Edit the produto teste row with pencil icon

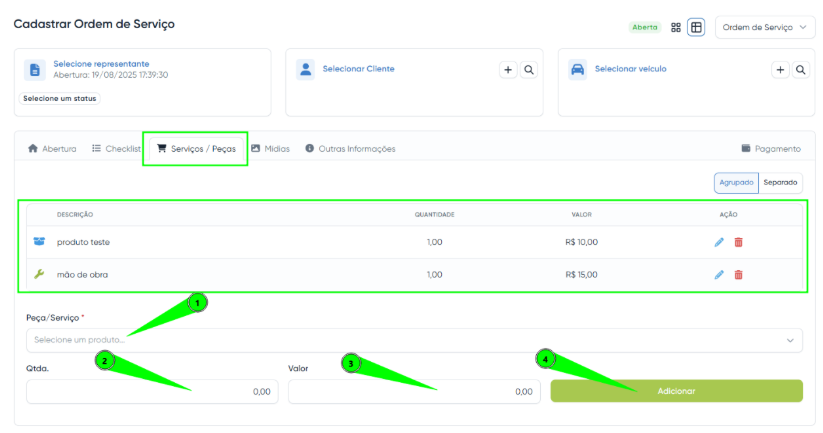(x=719, y=242)
